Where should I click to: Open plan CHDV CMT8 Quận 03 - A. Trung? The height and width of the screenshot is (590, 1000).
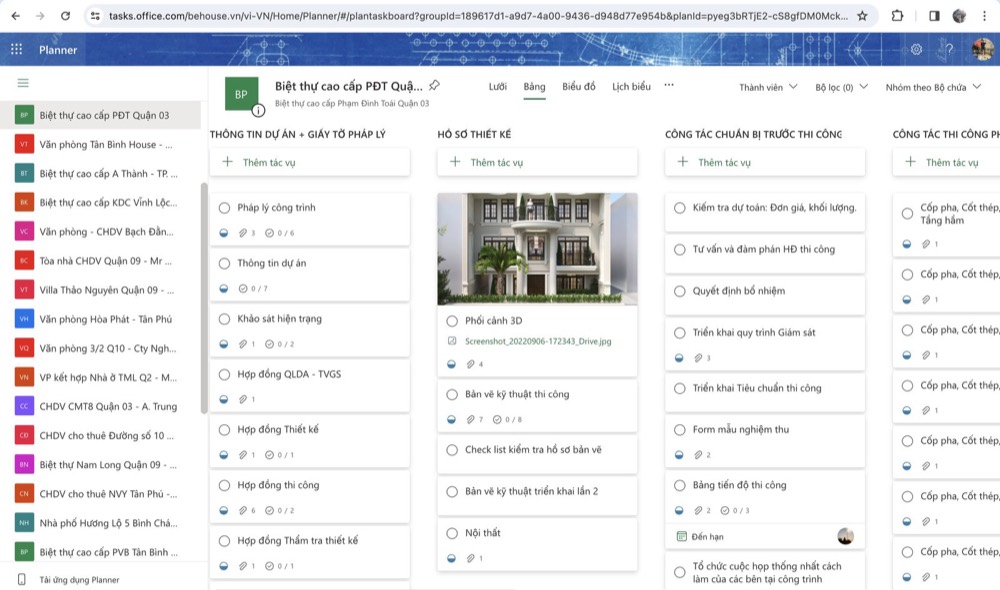pos(101,406)
